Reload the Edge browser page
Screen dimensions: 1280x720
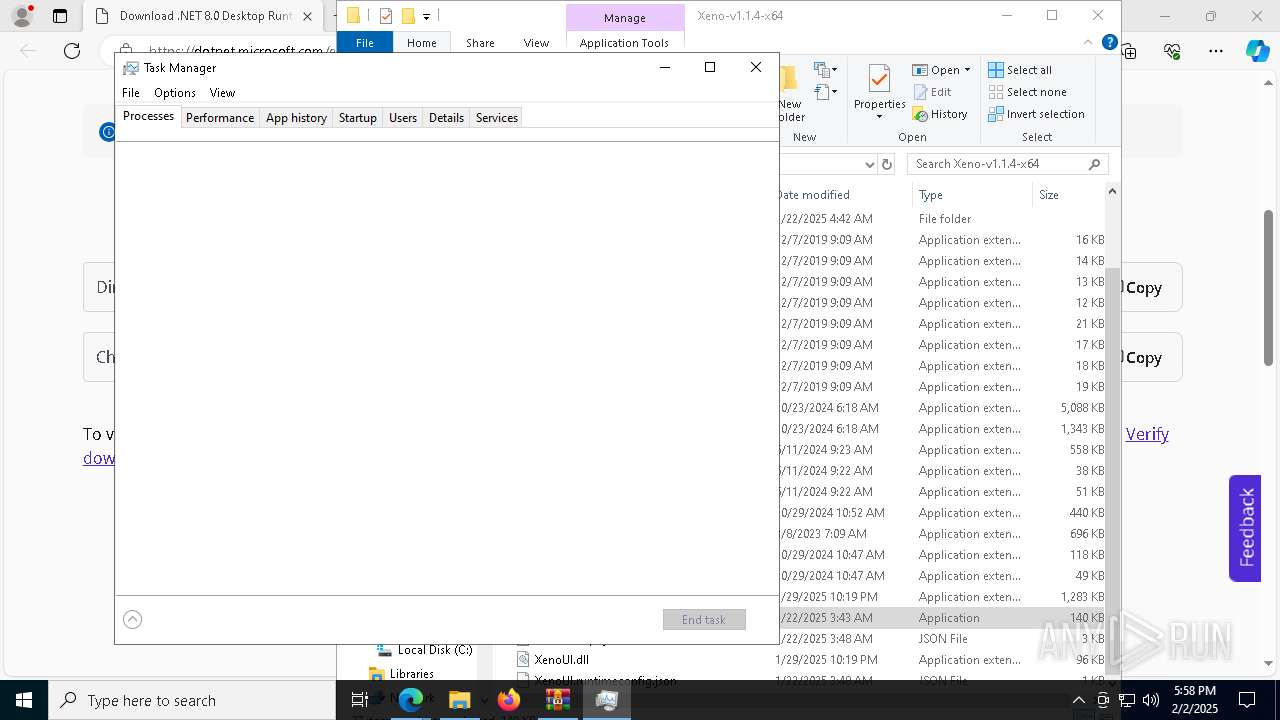[72, 51]
